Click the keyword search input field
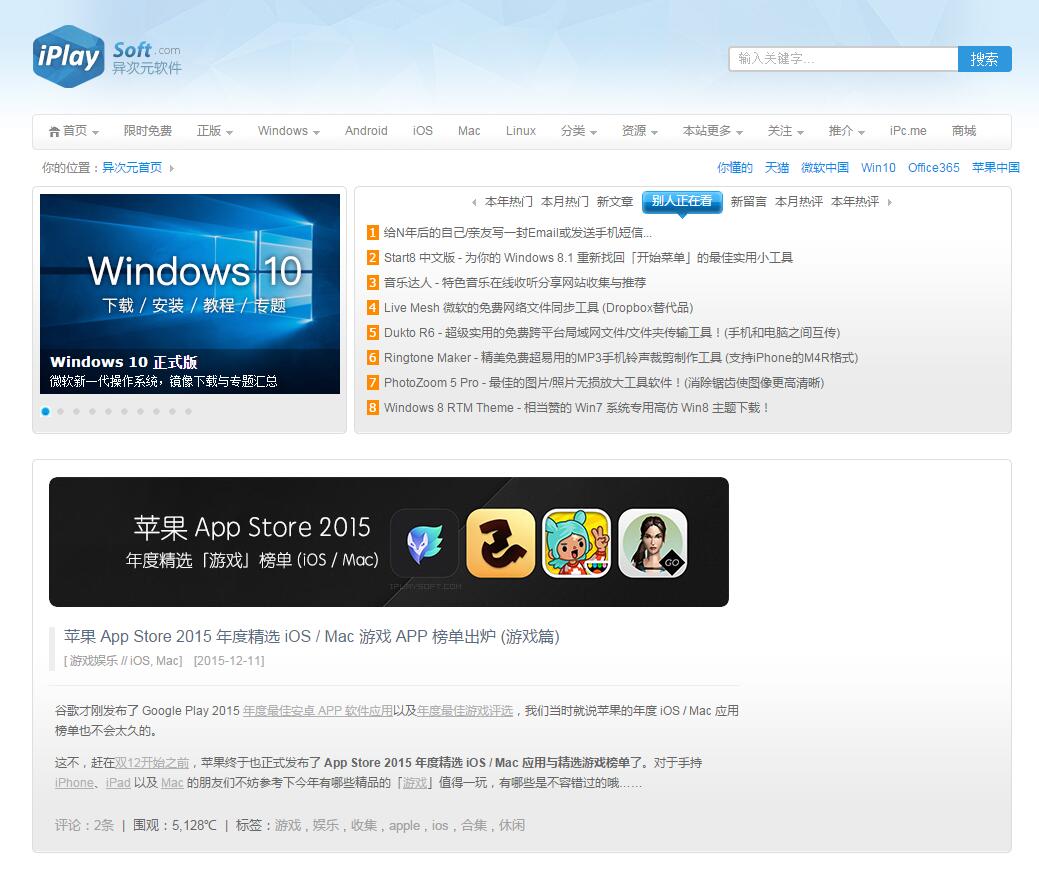This screenshot has width=1039, height=872. [842, 59]
